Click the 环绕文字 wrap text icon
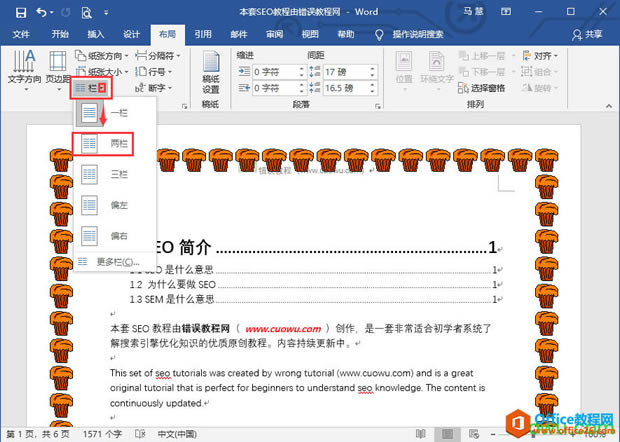This screenshot has height=442, width=620. pyautogui.click(x=437, y=70)
